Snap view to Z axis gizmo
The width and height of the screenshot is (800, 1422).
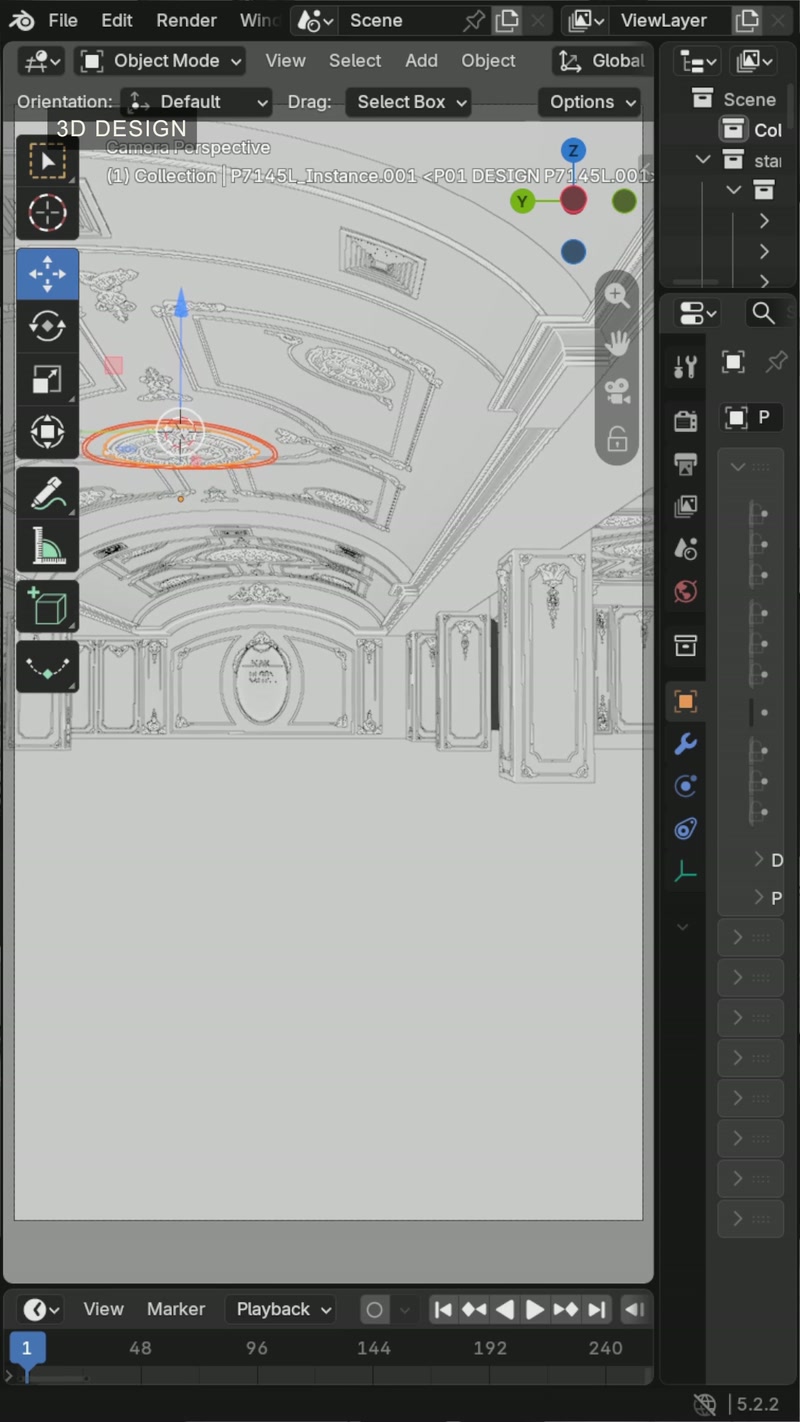click(x=573, y=151)
